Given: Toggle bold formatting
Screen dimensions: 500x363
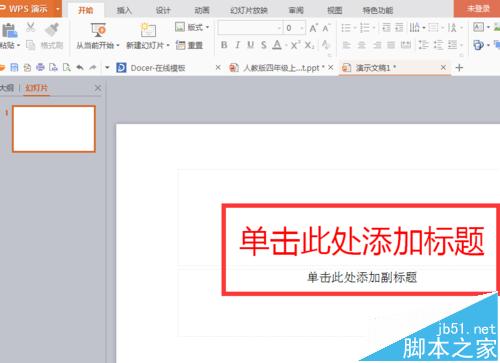Looking at the screenshot, I should click(224, 45).
